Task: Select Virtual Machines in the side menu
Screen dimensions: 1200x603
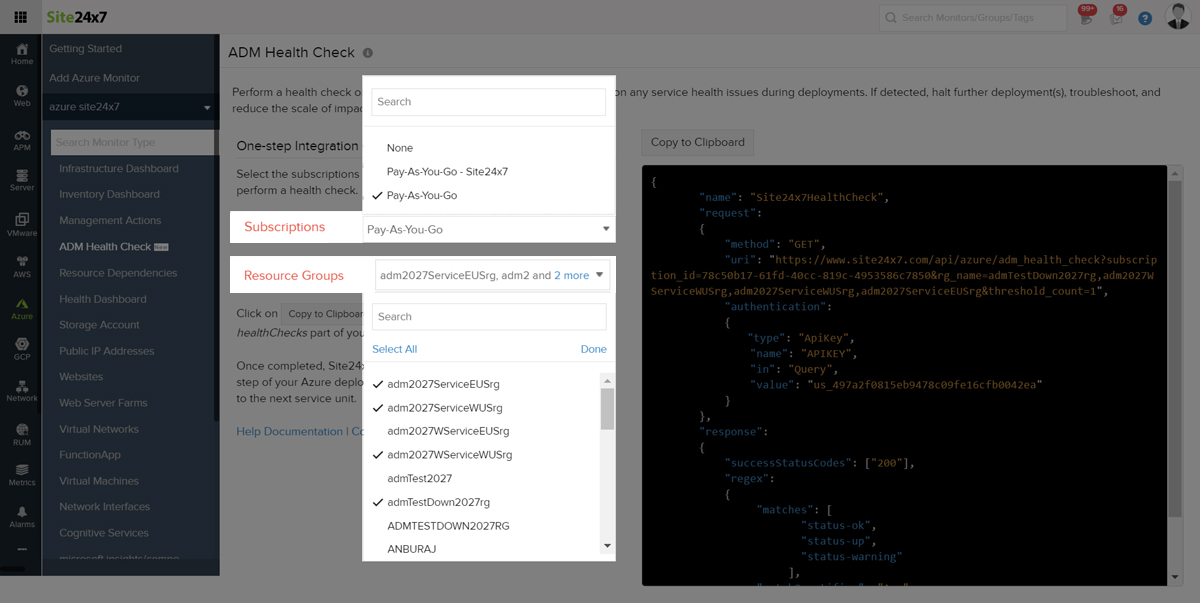Action: point(98,481)
